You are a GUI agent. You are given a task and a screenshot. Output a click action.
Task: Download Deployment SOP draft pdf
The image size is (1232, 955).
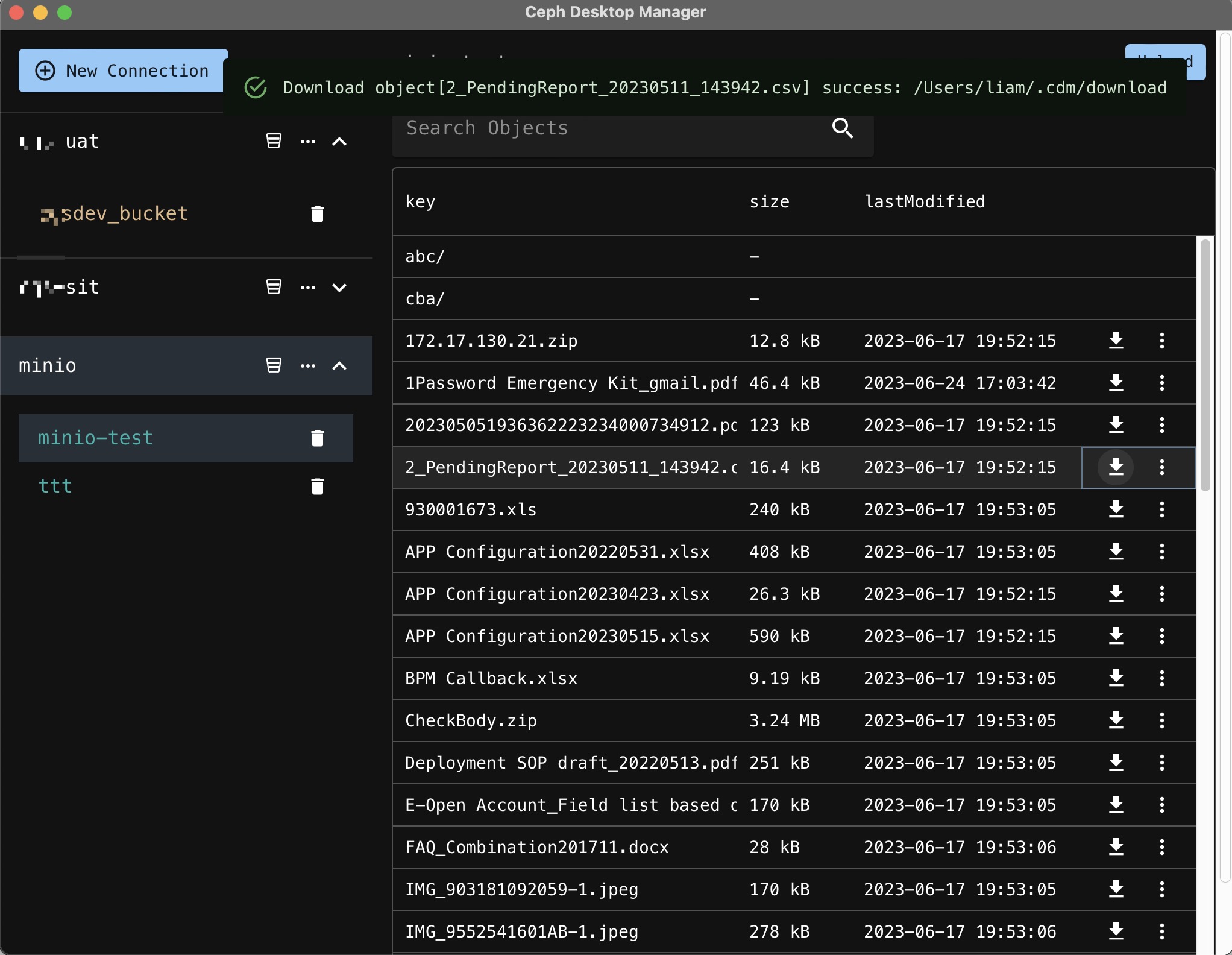1116,763
